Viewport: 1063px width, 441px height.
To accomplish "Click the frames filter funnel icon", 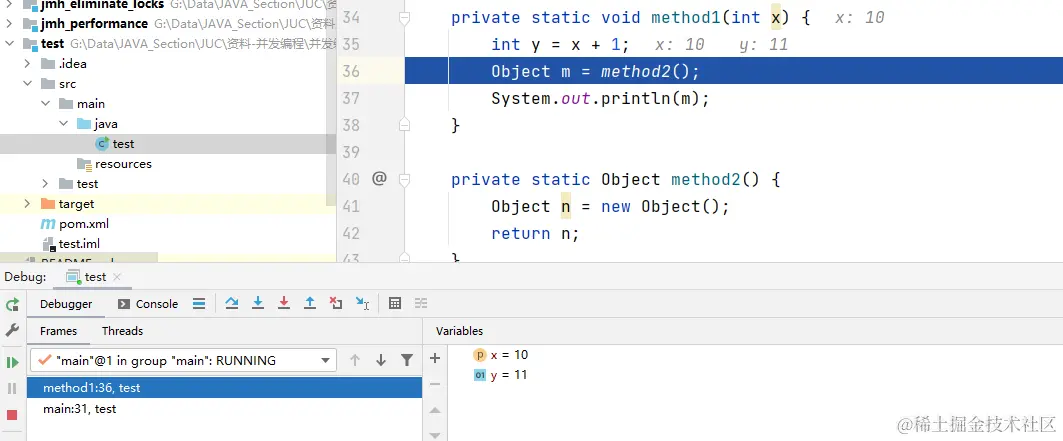I will 407,360.
